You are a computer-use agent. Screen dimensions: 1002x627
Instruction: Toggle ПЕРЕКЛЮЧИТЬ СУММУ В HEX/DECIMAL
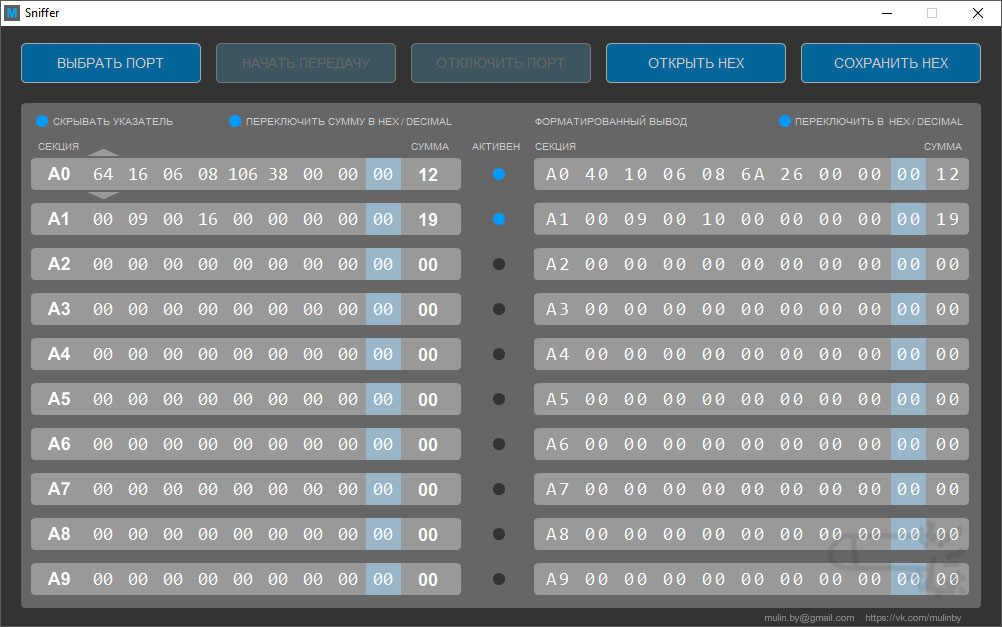[x=235, y=121]
